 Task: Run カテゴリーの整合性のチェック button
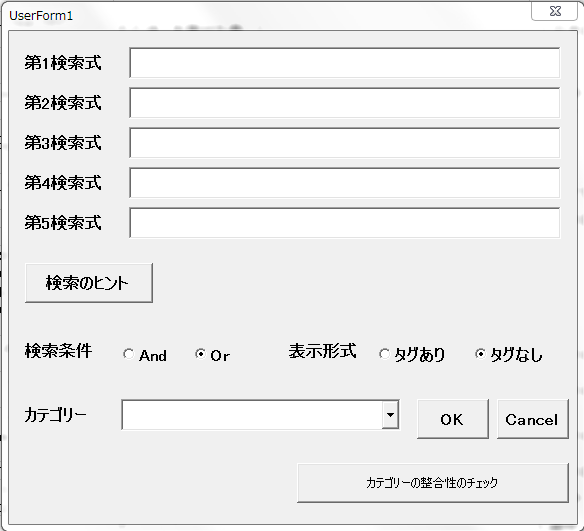(433, 483)
